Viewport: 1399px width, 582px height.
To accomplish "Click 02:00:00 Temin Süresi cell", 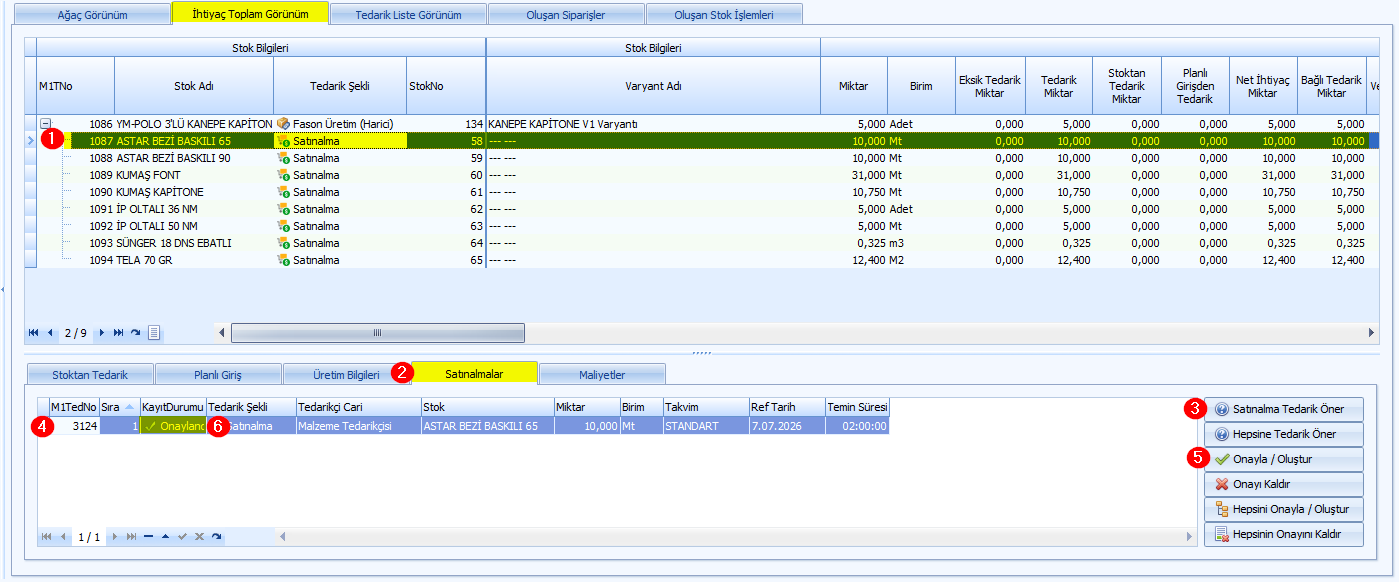I will (x=857, y=426).
